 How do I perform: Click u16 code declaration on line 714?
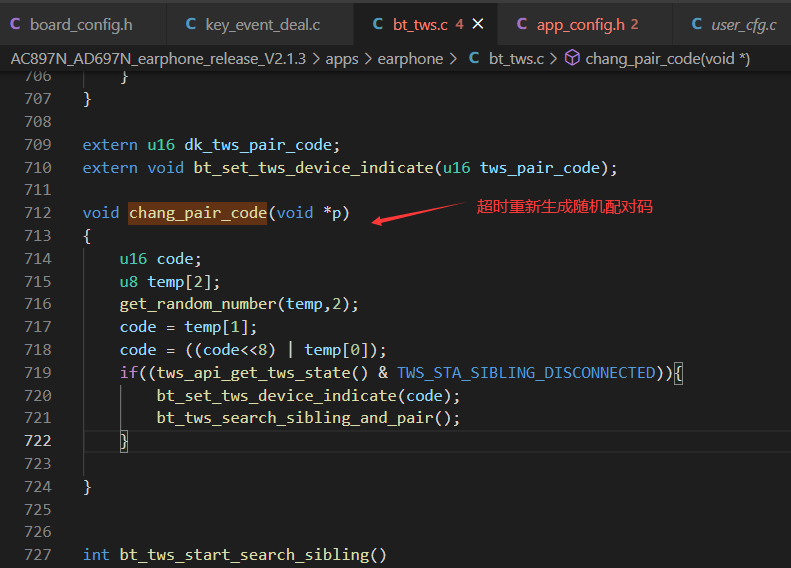coord(160,259)
